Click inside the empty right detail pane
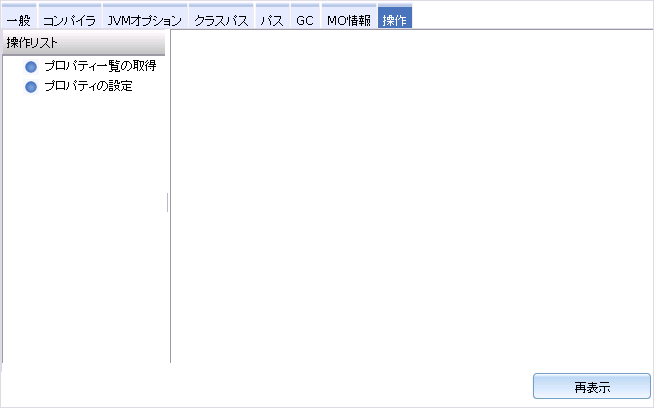The image size is (654, 408). pos(410,200)
